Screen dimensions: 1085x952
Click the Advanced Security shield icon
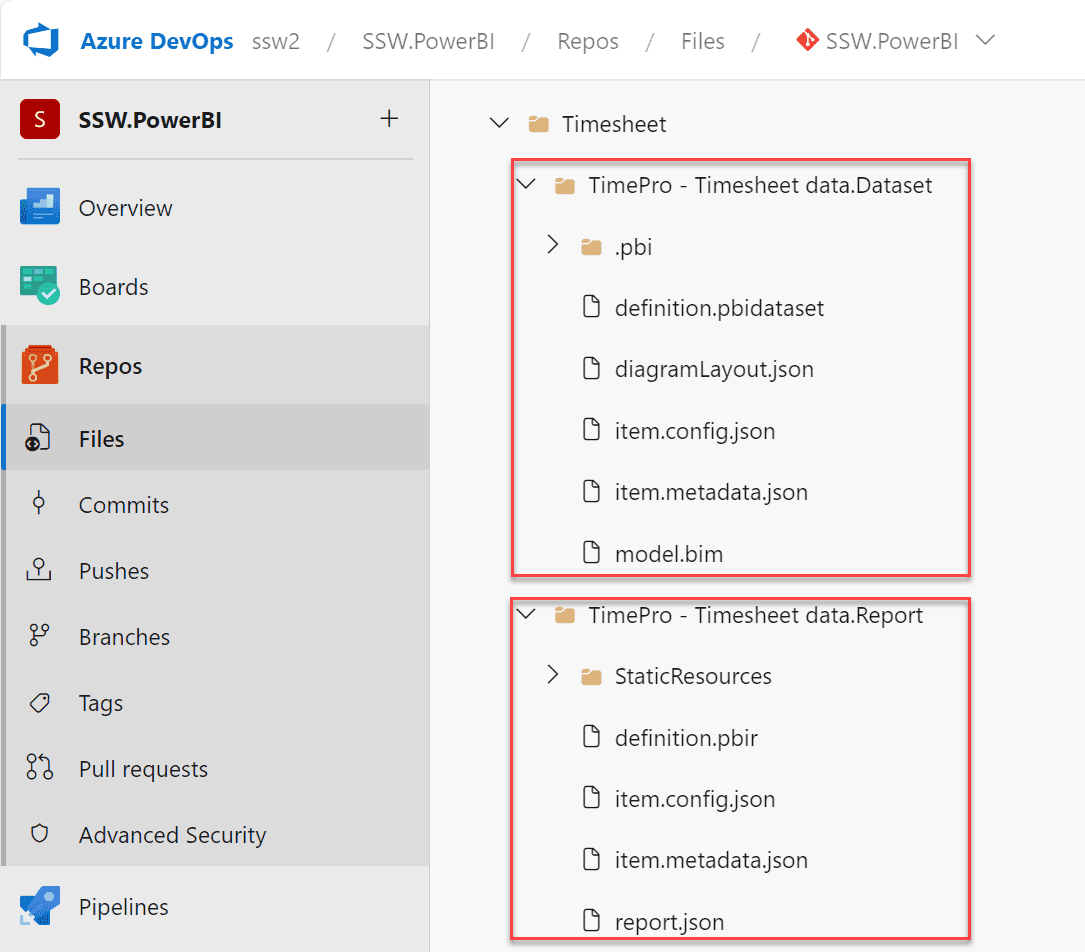pos(40,835)
